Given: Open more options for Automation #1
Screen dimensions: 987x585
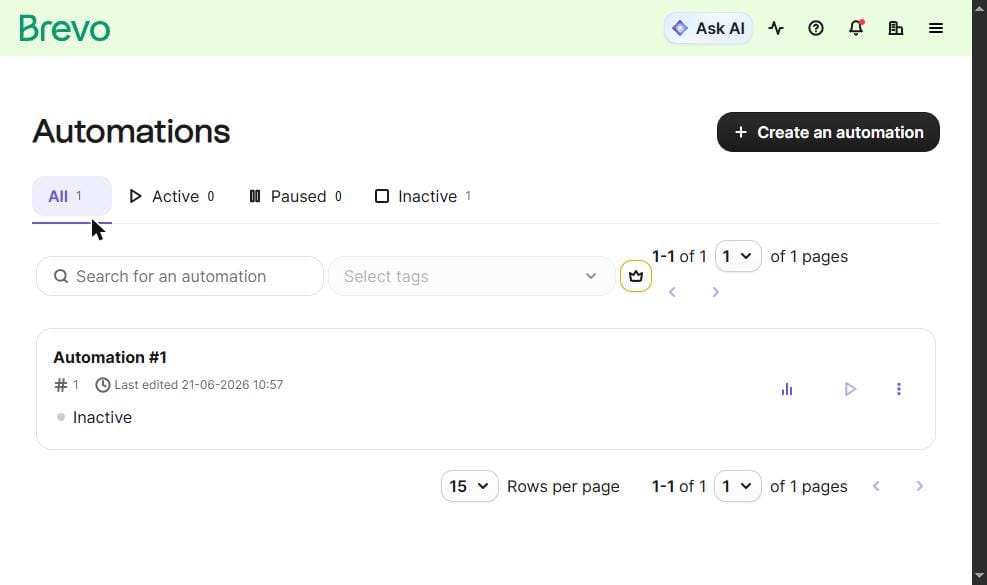Looking at the screenshot, I should click(x=899, y=389).
